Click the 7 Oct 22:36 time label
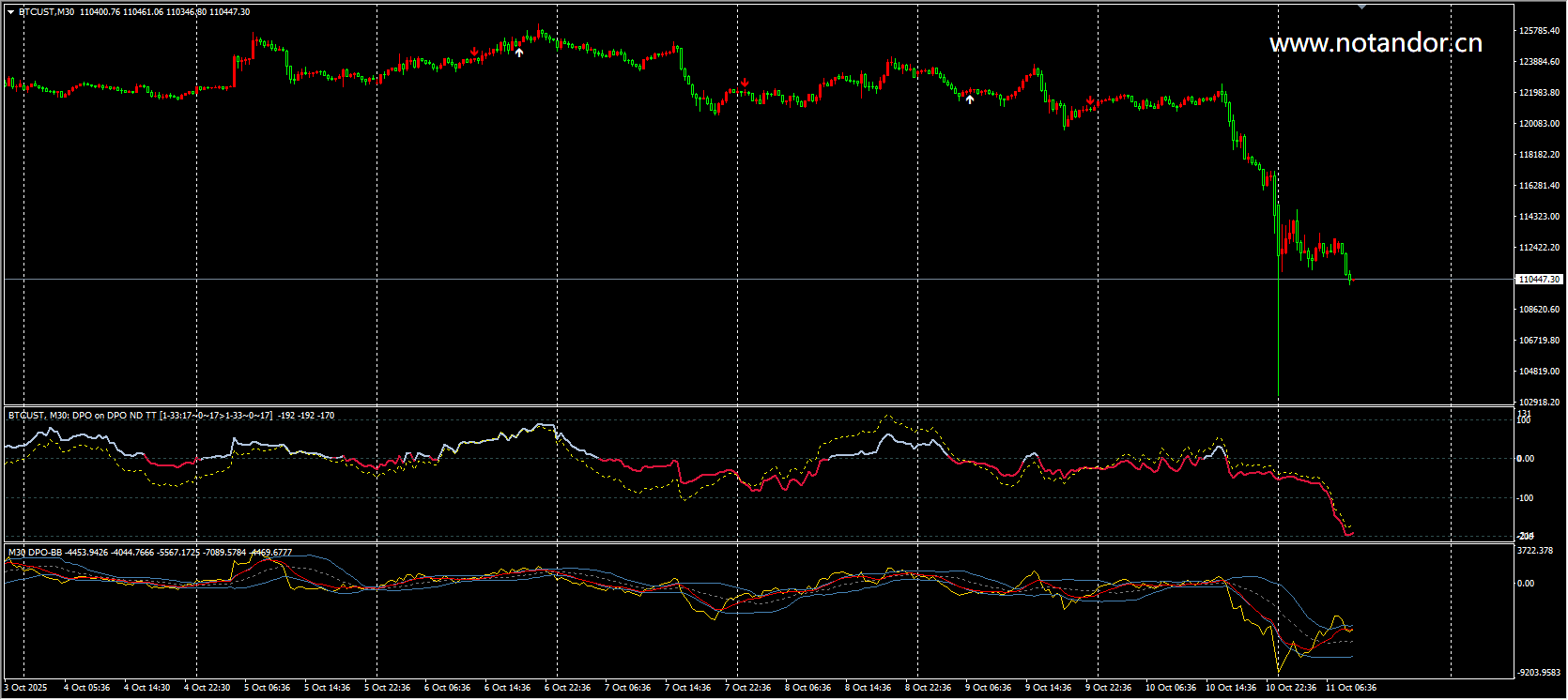The image size is (1568, 700). tap(747, 688)
